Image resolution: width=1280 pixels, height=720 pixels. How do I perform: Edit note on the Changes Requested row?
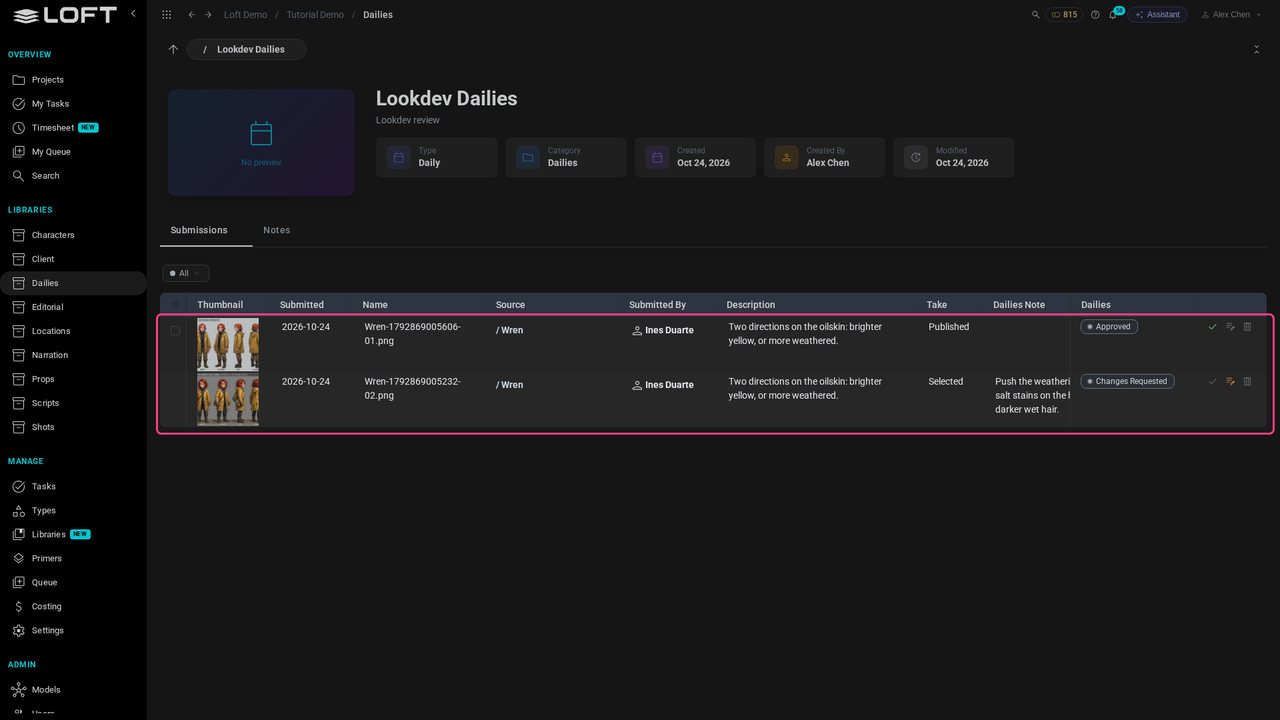[1230, 381]
